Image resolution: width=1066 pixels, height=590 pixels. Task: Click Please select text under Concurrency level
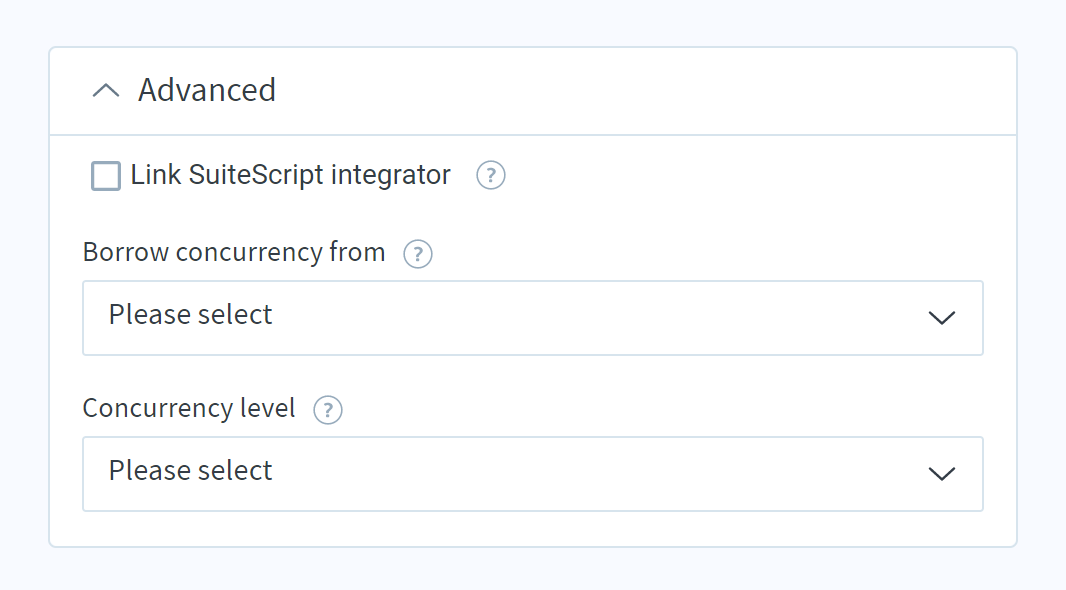click(190, 471)
